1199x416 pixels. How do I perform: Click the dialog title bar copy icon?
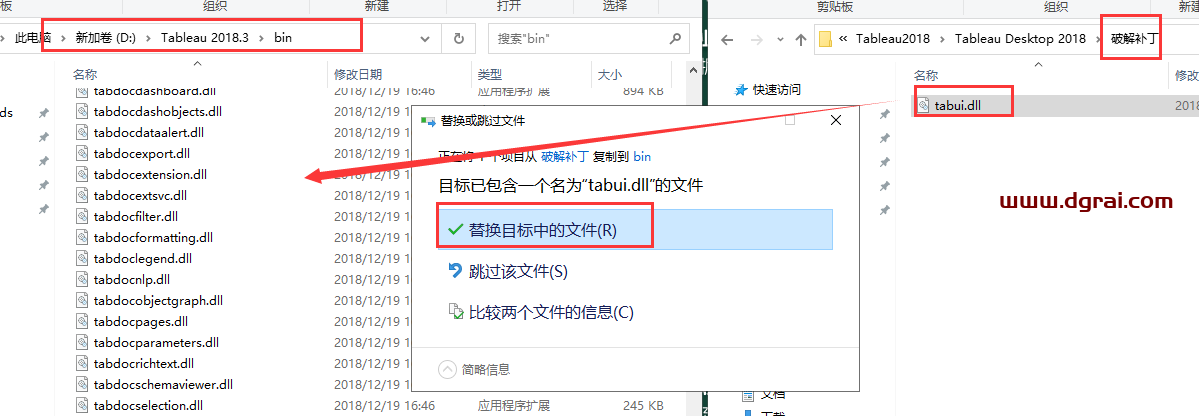click(427, 121)
